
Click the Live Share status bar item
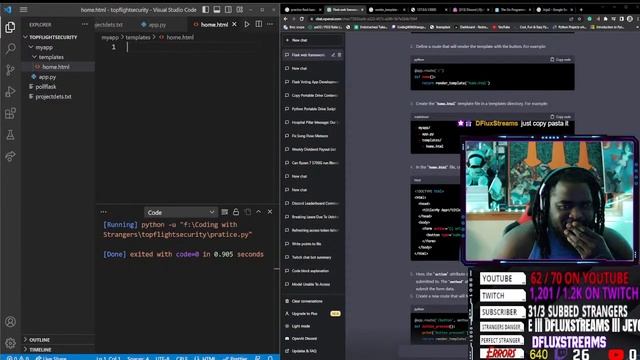click(x=51, y=358)
